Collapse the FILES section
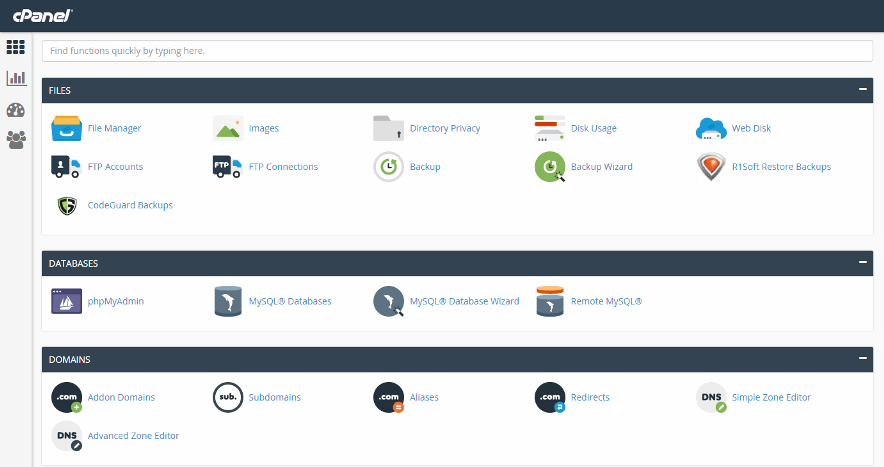Image resolution: width=884 pixels, height=467 pixels. point(863,89)
